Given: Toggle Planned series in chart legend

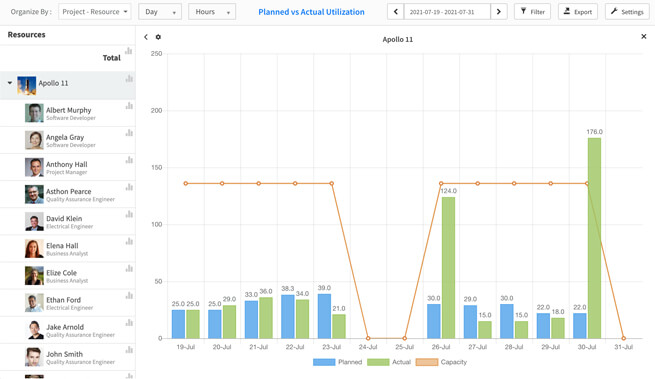Looking at the screenshot, I should [x=338, y=362].
